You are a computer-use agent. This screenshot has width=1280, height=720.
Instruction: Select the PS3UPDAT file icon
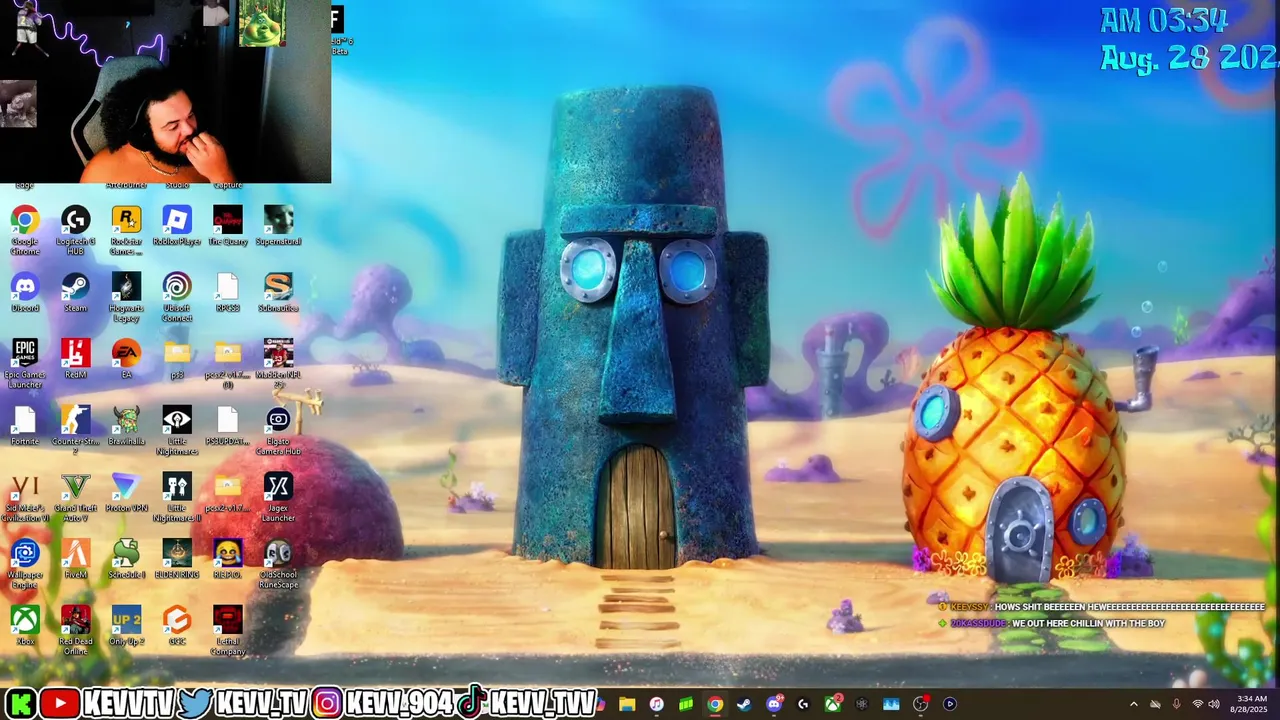(x=228, y=426)
